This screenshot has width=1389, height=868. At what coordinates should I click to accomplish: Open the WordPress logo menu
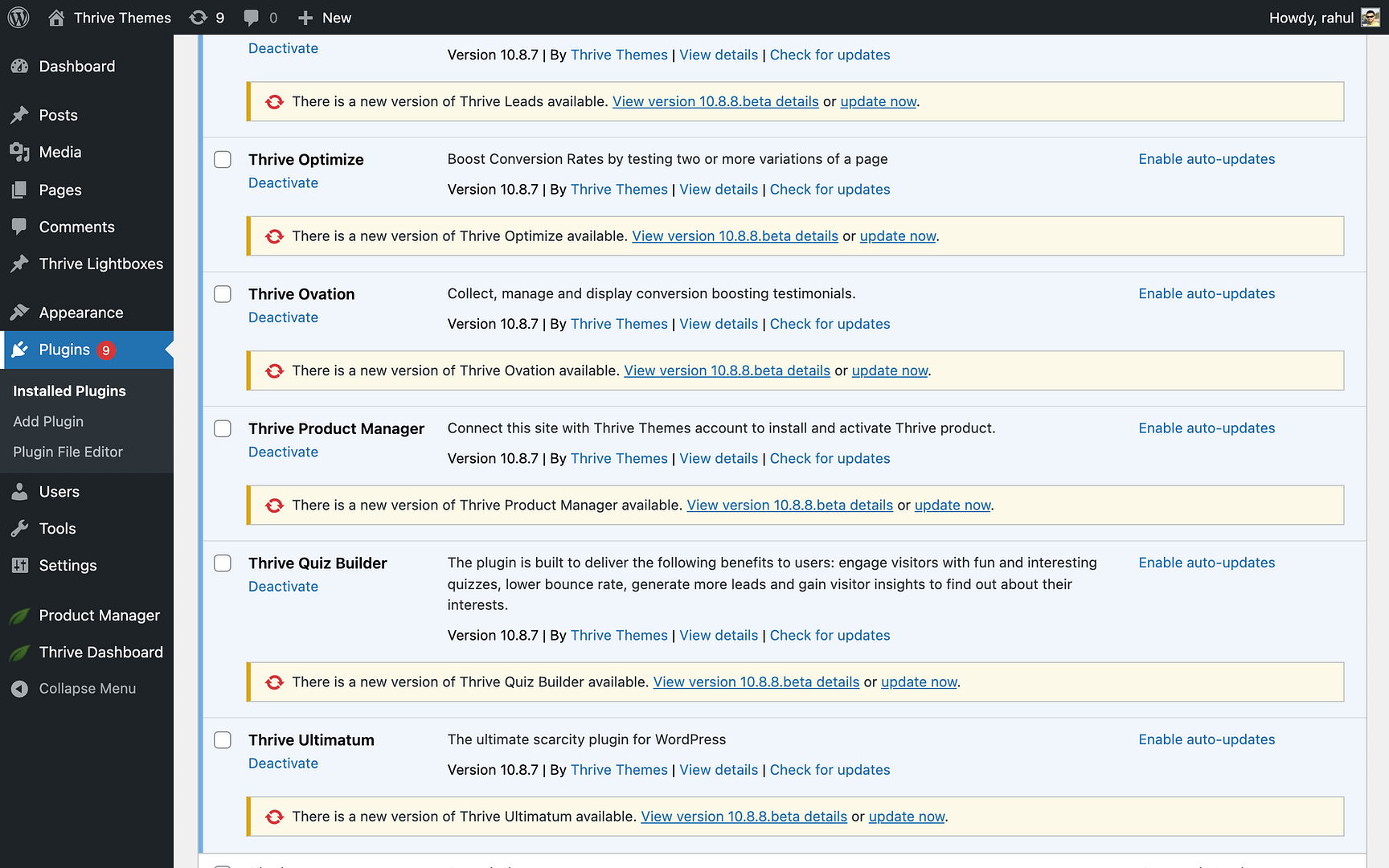coord(18,17)
